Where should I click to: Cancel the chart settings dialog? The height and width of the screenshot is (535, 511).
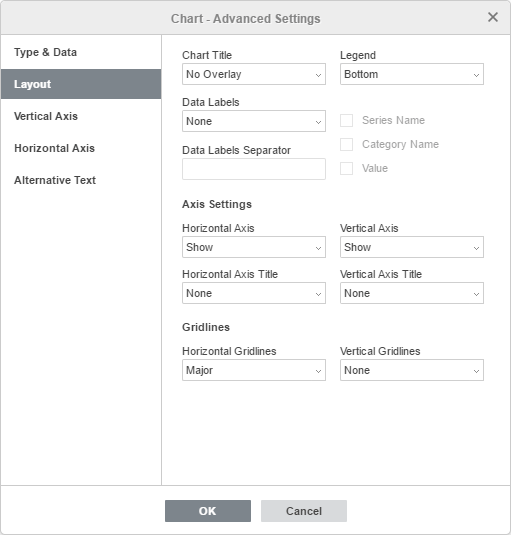click(304, 511)
